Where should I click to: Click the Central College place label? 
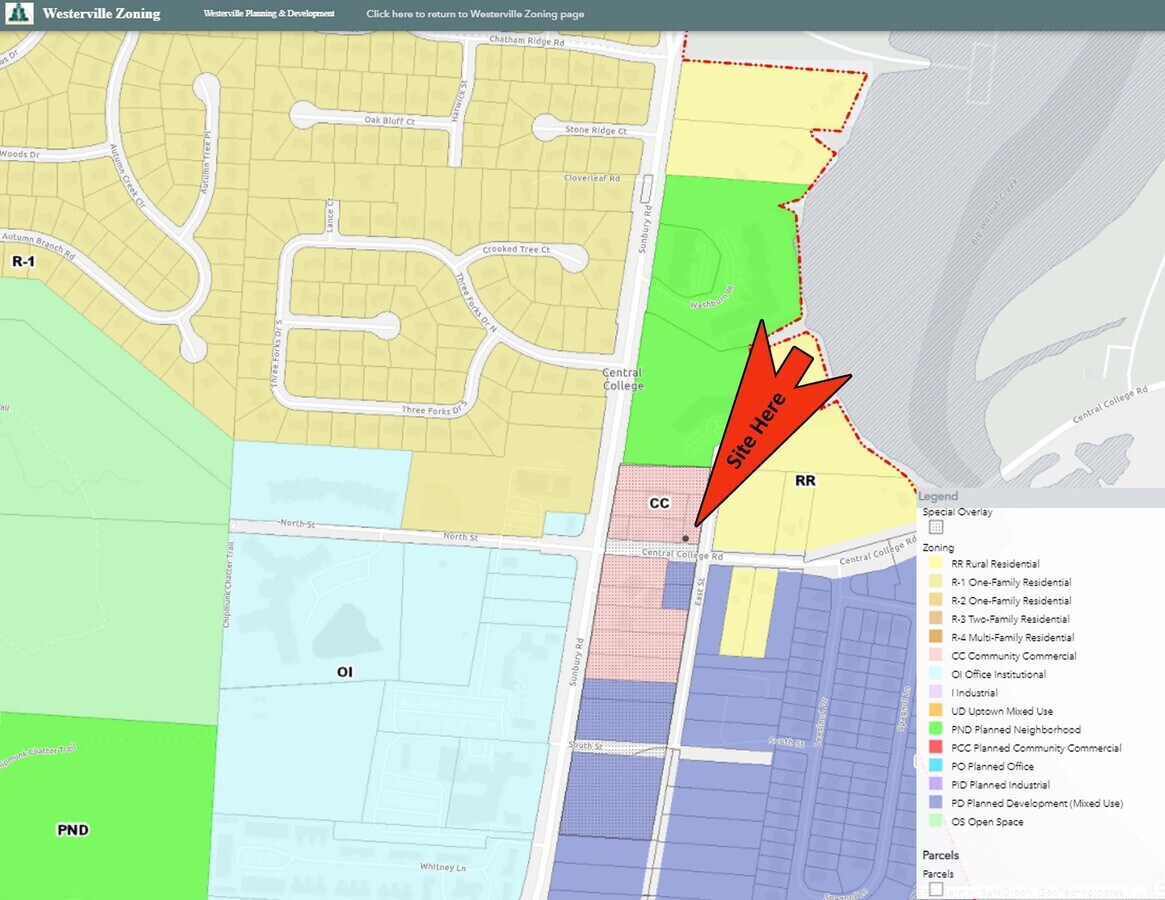[622, 379]
